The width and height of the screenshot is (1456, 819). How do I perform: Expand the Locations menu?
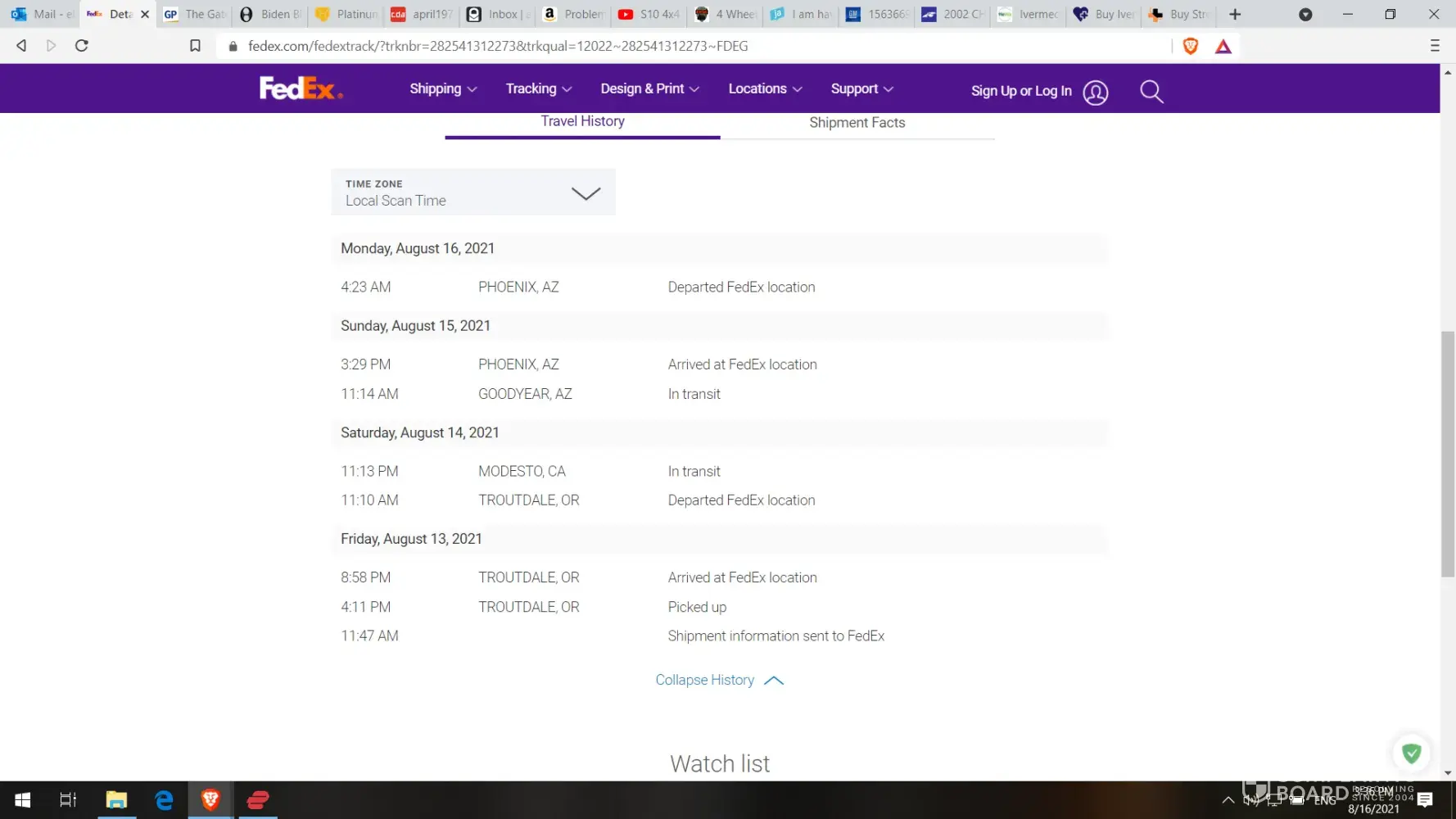click(x=765, y=88)
